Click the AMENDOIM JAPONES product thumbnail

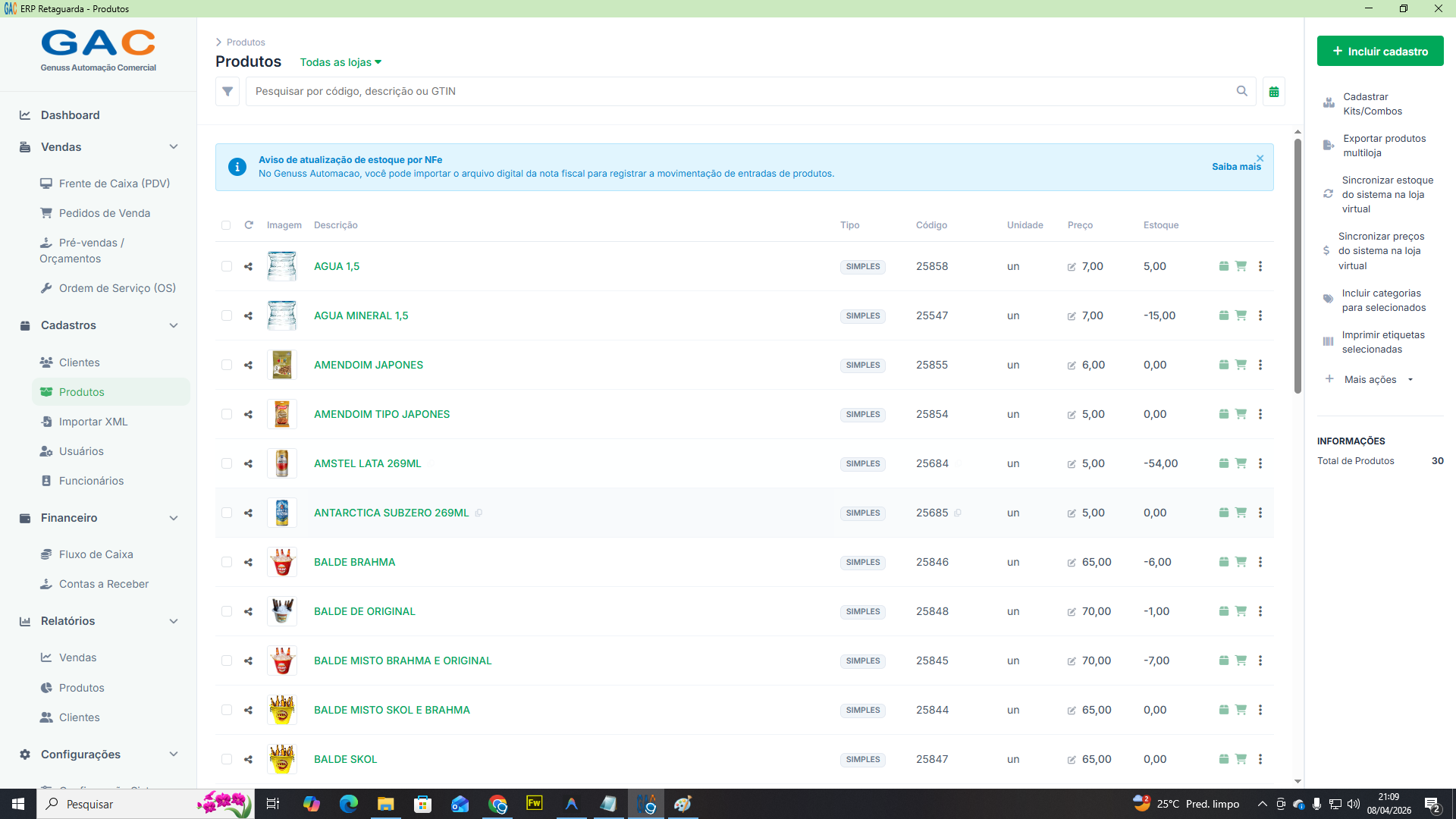tap(282, 365)
